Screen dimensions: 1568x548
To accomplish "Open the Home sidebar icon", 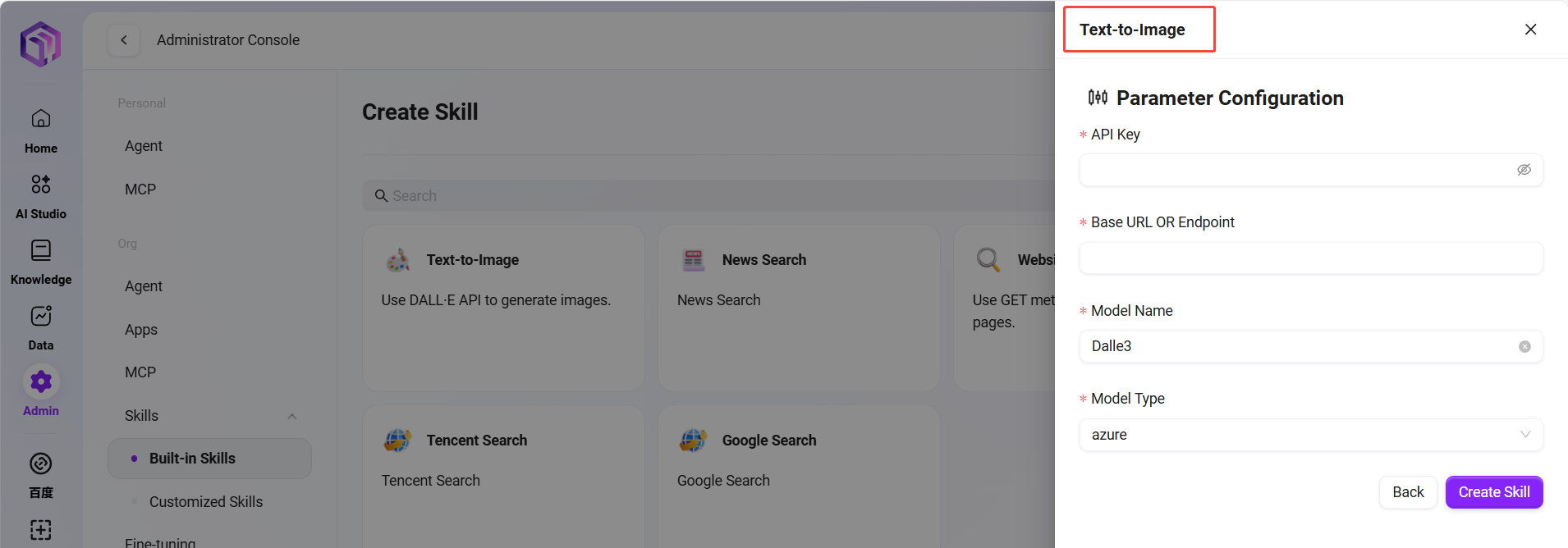I will (x=41, y=120).
